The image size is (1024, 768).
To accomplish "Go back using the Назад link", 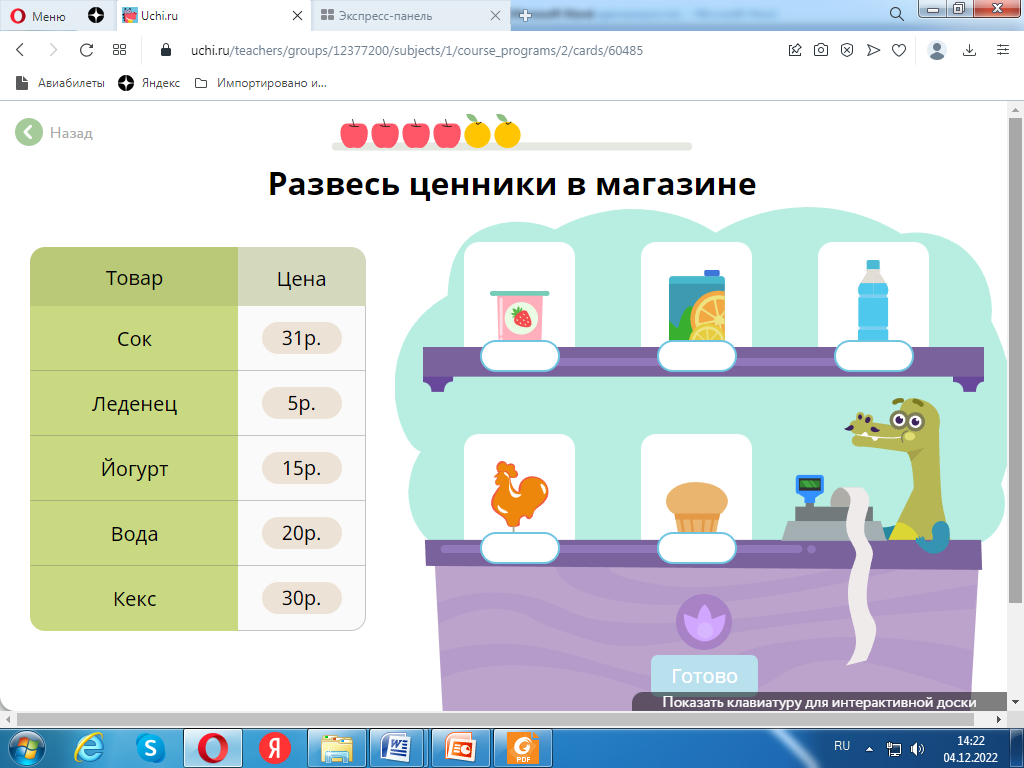I will pos(56,132).
